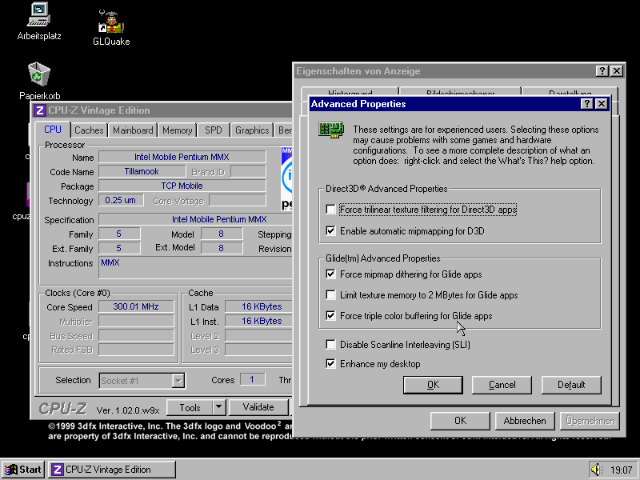Open the Windows Start menu
This screenshot has width=640, height=480.
coord(23,469)
